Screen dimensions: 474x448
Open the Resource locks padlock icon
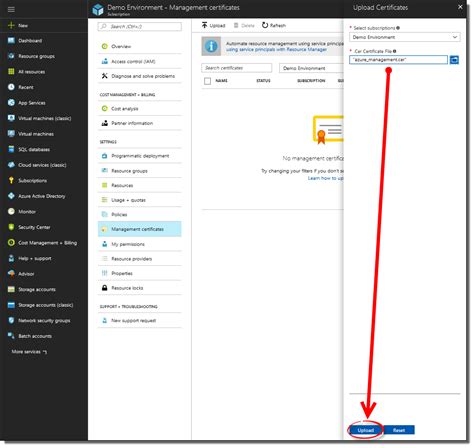[x=104, y=288]
